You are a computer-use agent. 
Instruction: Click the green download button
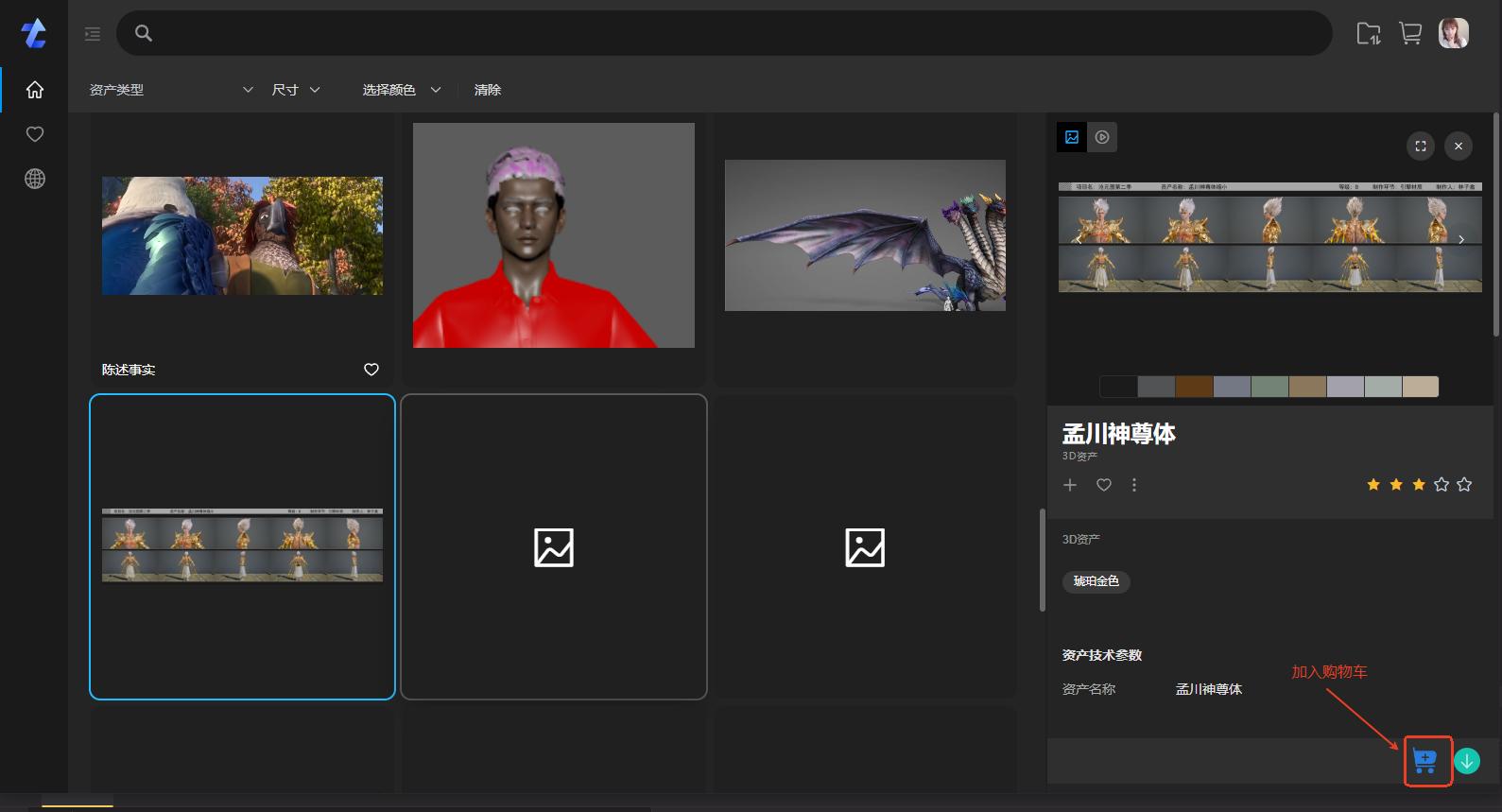pyautogui.click(x=1466, y=761)
